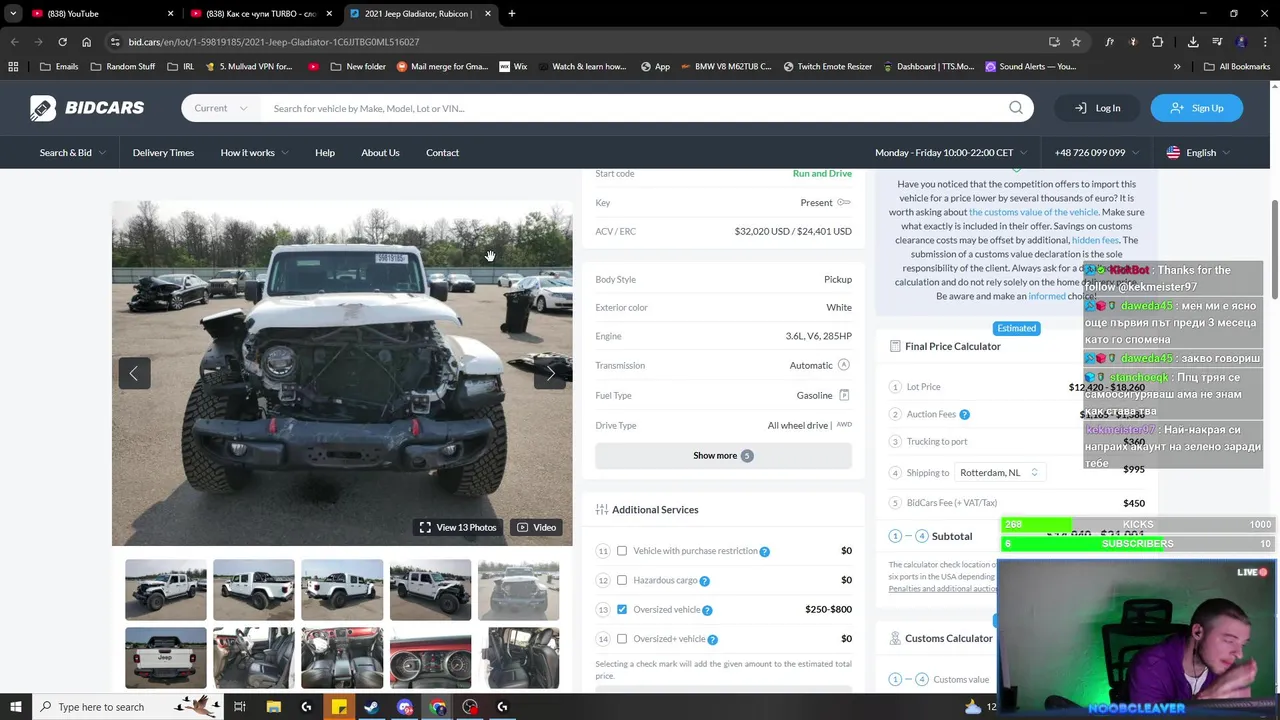Screen dimensions: 1280x720
Task: Click the Gasoline fuel type icon
Action: pyautogui.click(x=844, y=395)
